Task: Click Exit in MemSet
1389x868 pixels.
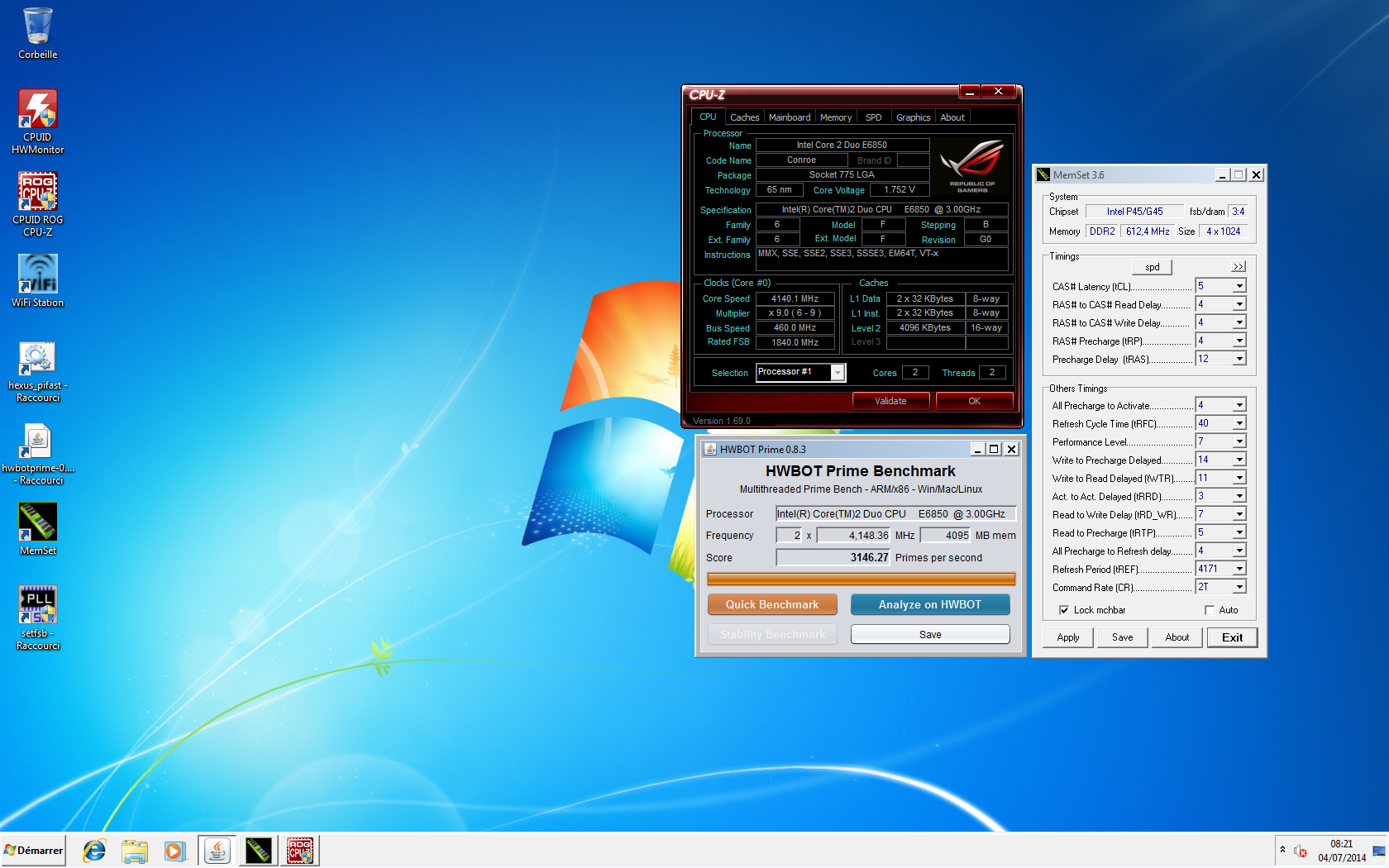Action: point(1232,637)
